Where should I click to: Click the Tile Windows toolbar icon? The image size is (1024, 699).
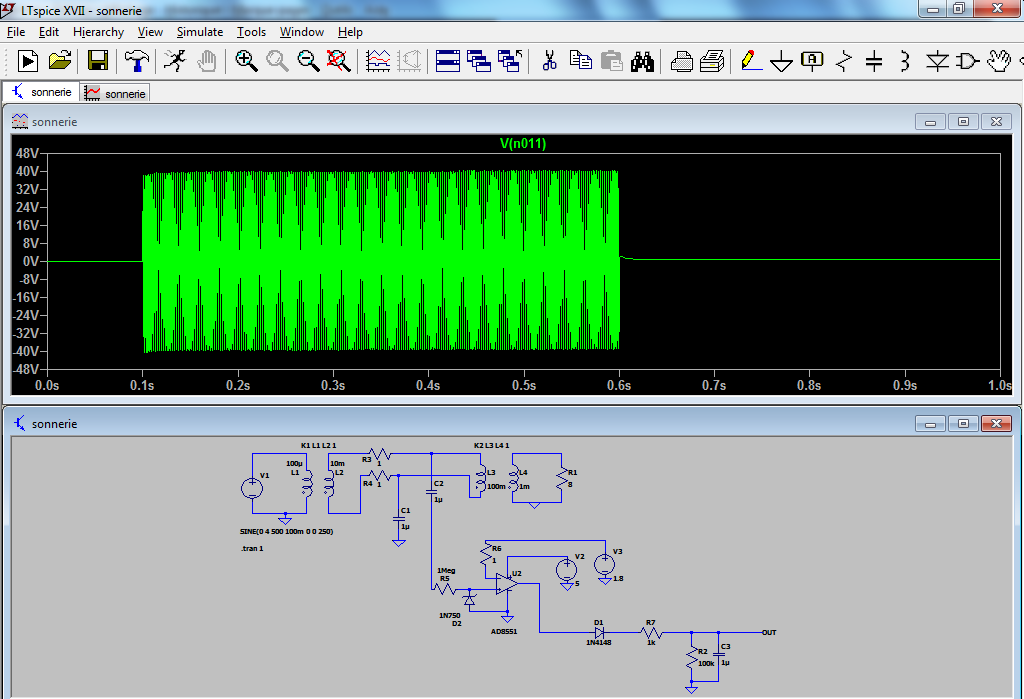(447, 61)
